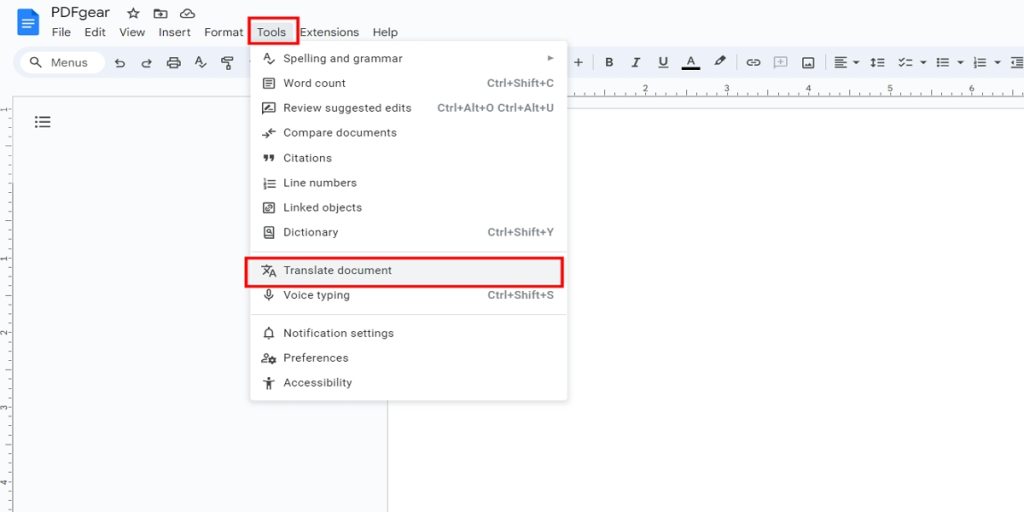Image resolution: width=1024 pixels, height=512 pixels.
Task: Close the Tools menu
Action: click(x=272, y=32)
